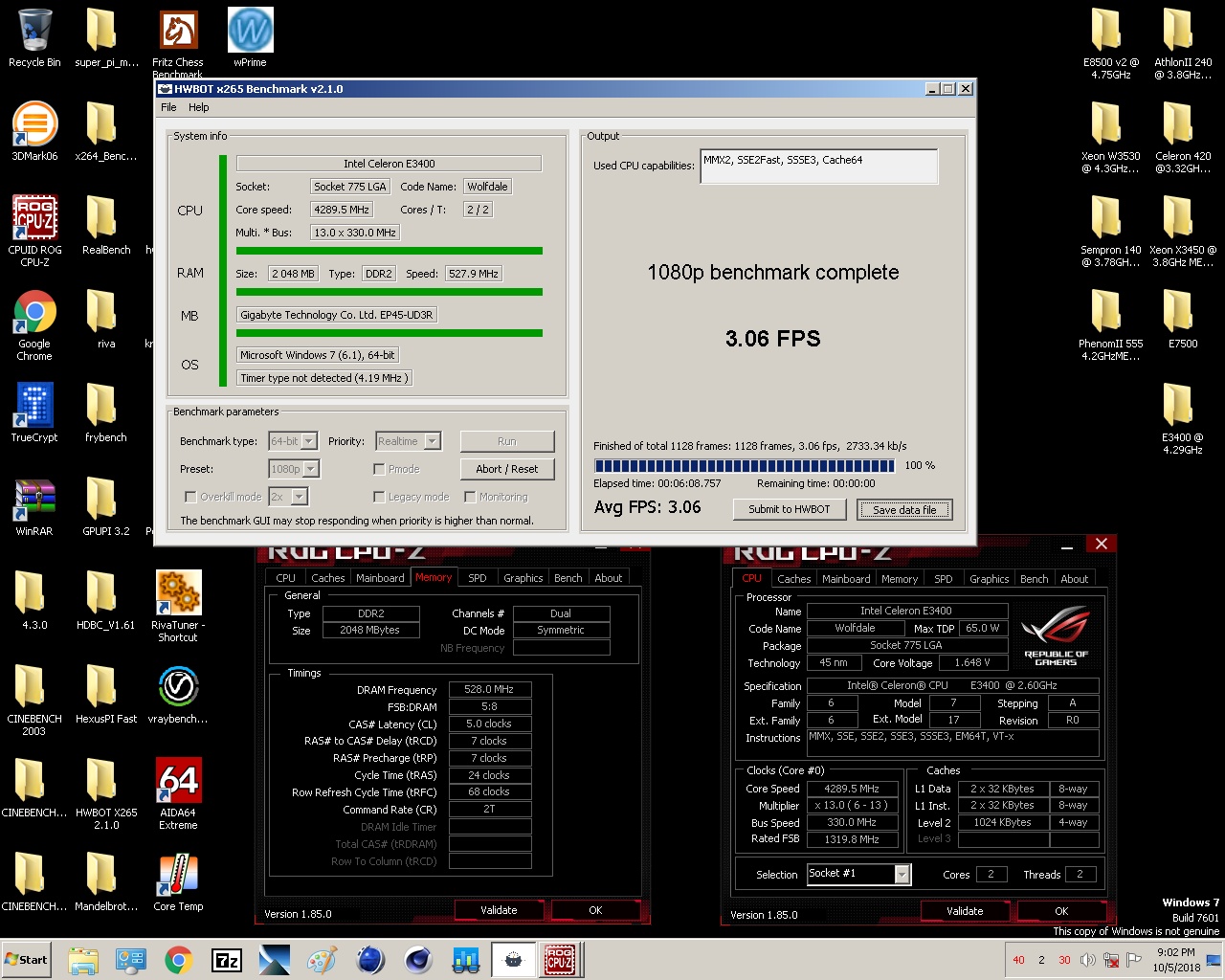Switch to Graphics tab in CPU-Z Processor window

point(989,579)
